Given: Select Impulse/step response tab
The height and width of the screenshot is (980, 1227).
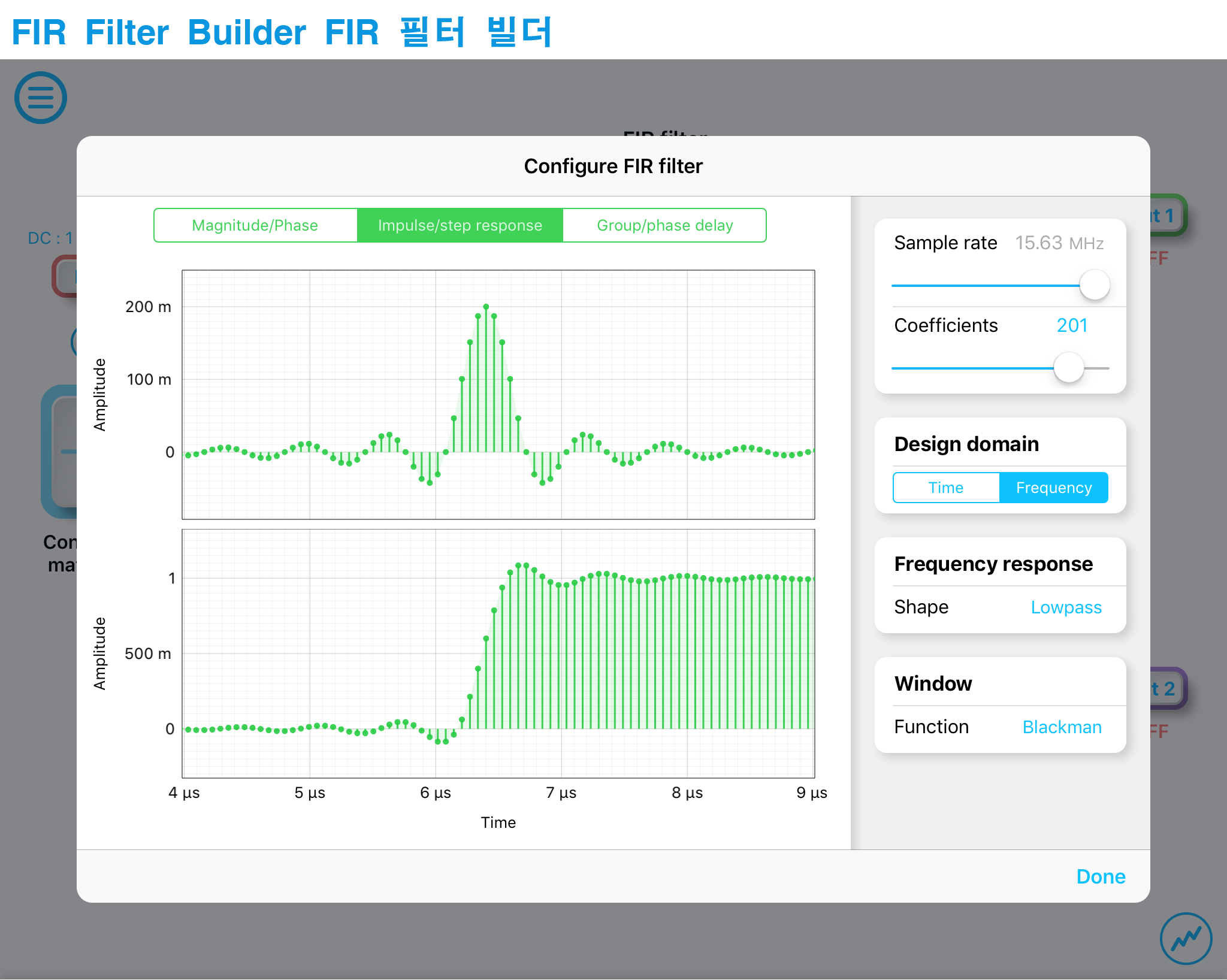Looking at the screenshot, I should pos(460,225).
